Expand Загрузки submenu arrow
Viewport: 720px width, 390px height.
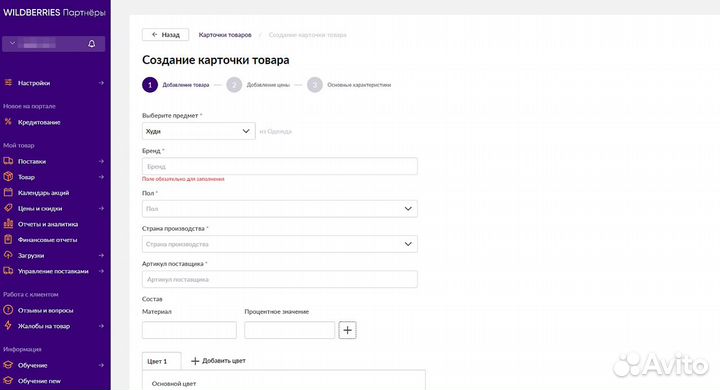101,255
